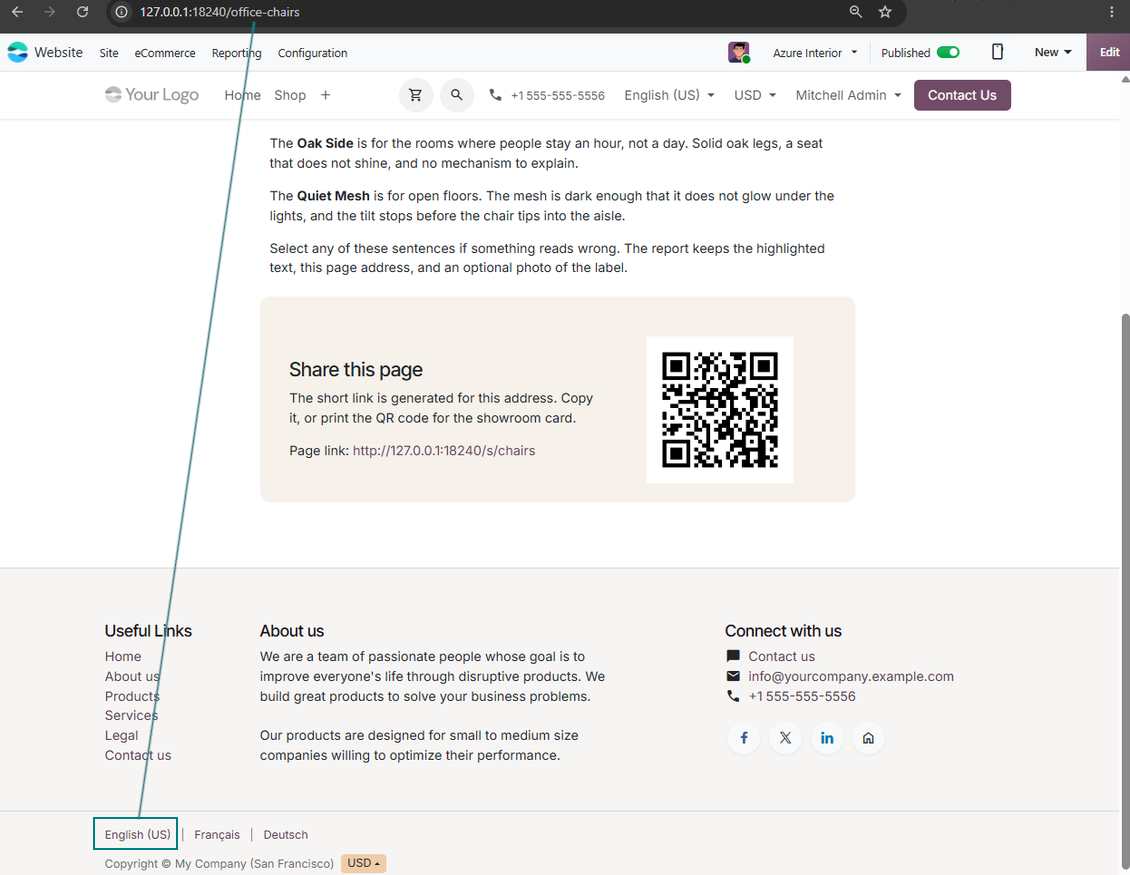
Task: Click Contact us under Connect with us
Action: pyautogui.click(x=781, y=657)
